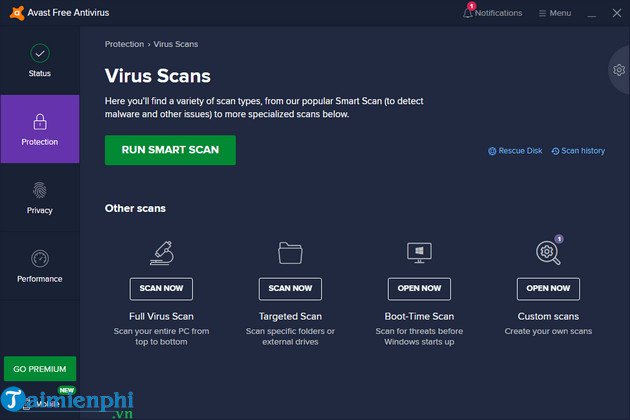Open the settings gear icon
The image size is (630, 420).
[619, 70]
